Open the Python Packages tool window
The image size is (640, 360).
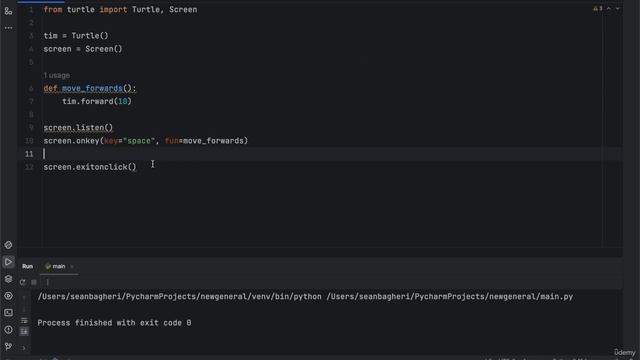[8, 279]
